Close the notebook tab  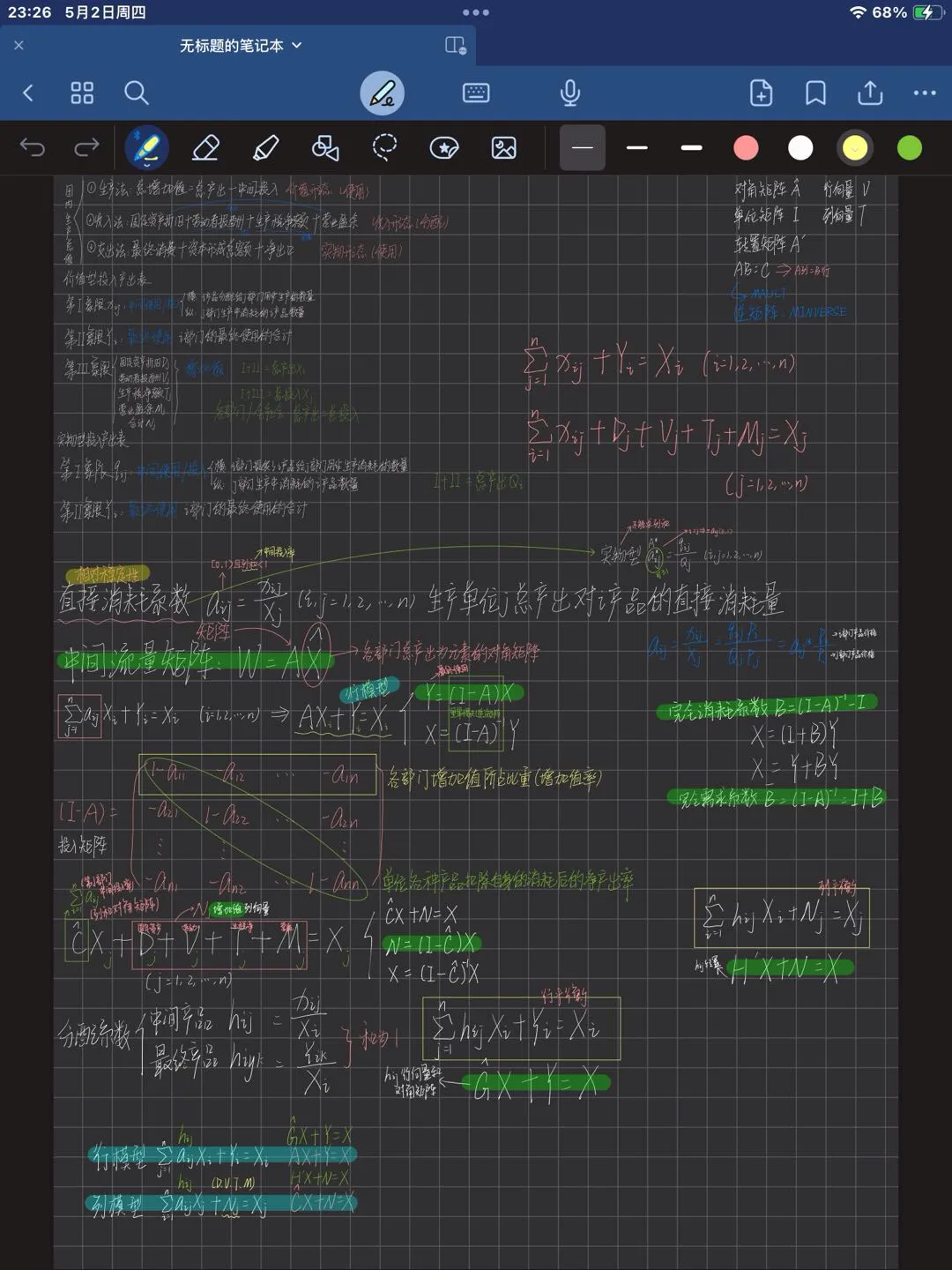pyautogui.click(x=19, y=45)
